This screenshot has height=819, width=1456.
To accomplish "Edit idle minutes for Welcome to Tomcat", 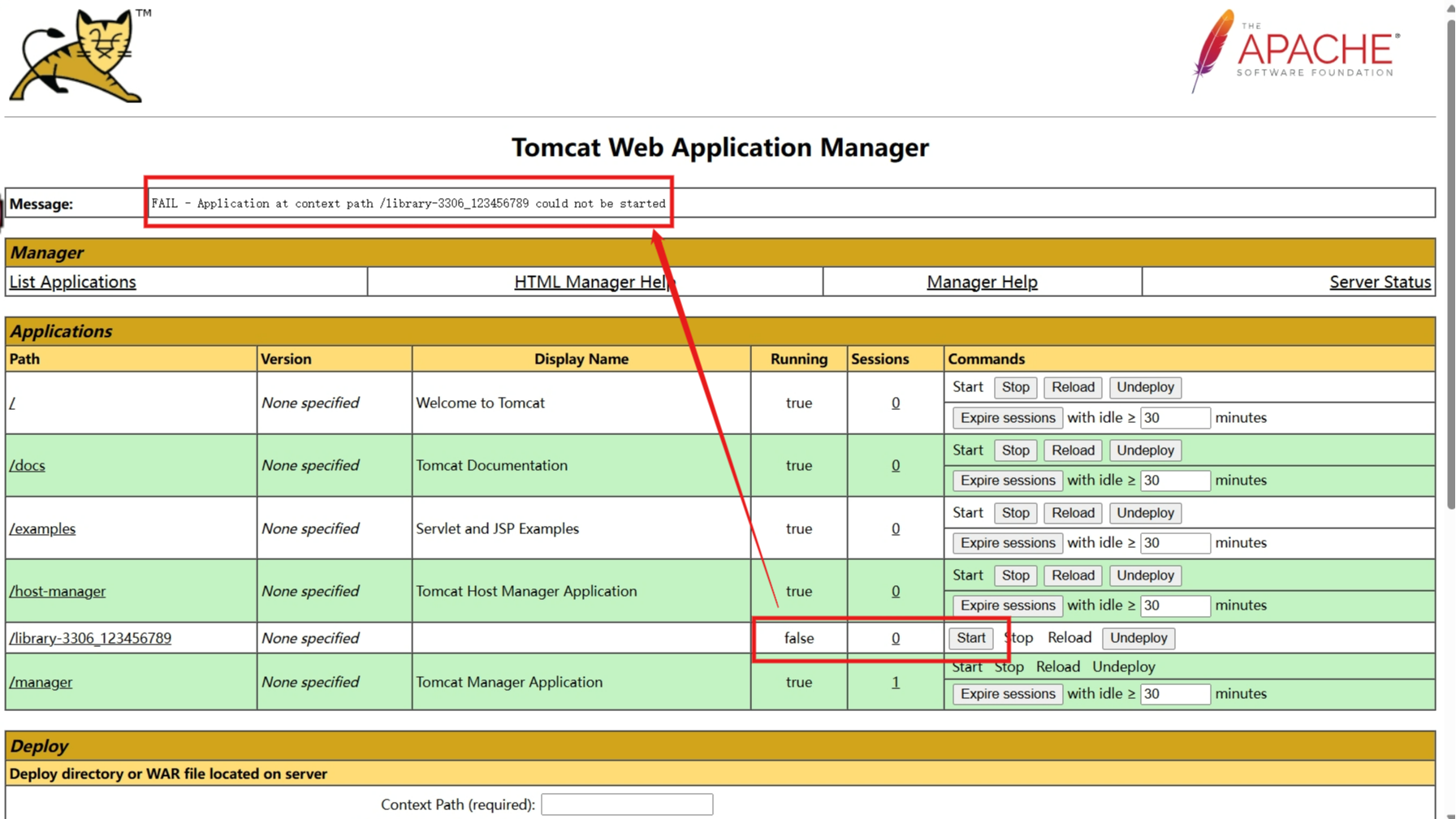I will tap(1175, 418).
